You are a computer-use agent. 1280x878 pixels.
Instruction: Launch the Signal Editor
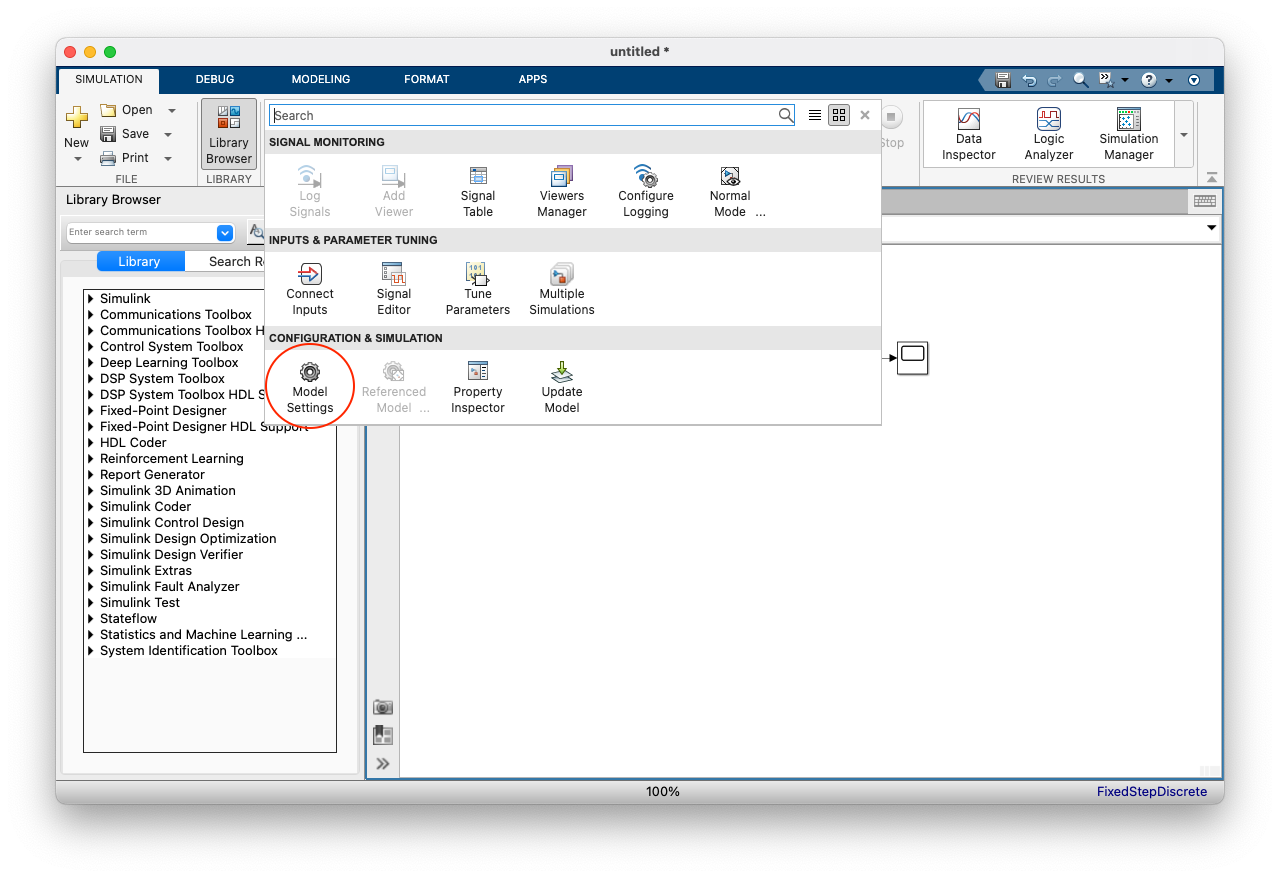394,290
